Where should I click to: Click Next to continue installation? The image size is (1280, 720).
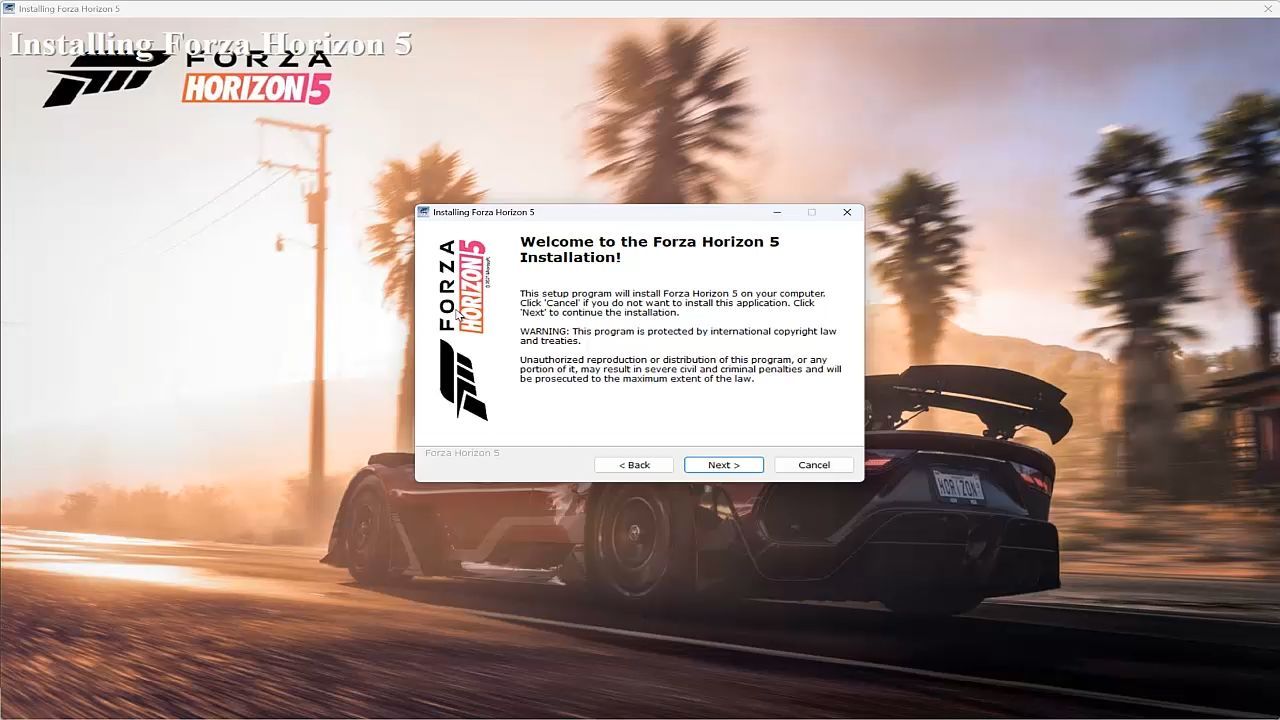click(724, 465)
